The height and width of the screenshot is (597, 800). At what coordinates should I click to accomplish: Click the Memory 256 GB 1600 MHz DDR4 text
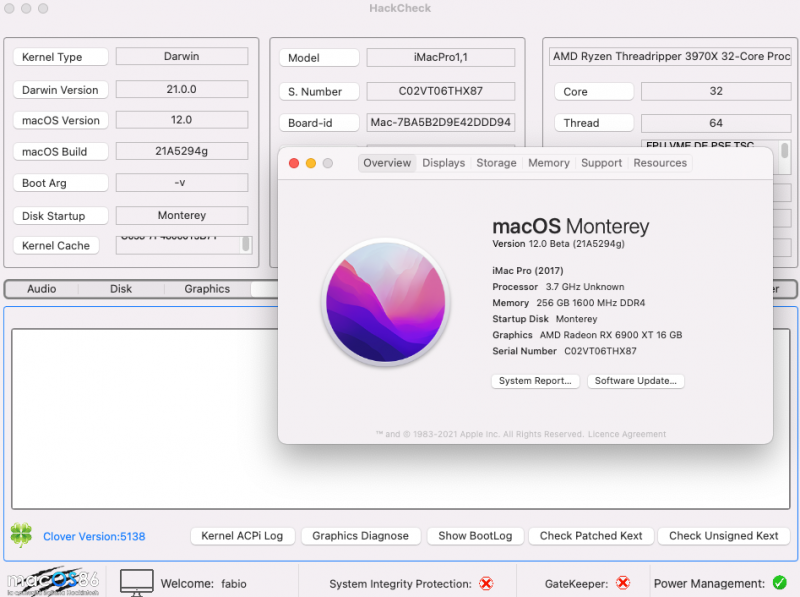tap(568, 303)
